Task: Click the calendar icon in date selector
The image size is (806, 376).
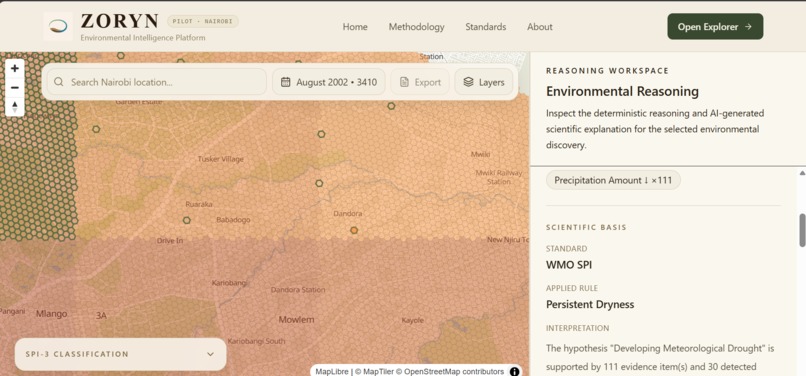Action: point(286,82)
